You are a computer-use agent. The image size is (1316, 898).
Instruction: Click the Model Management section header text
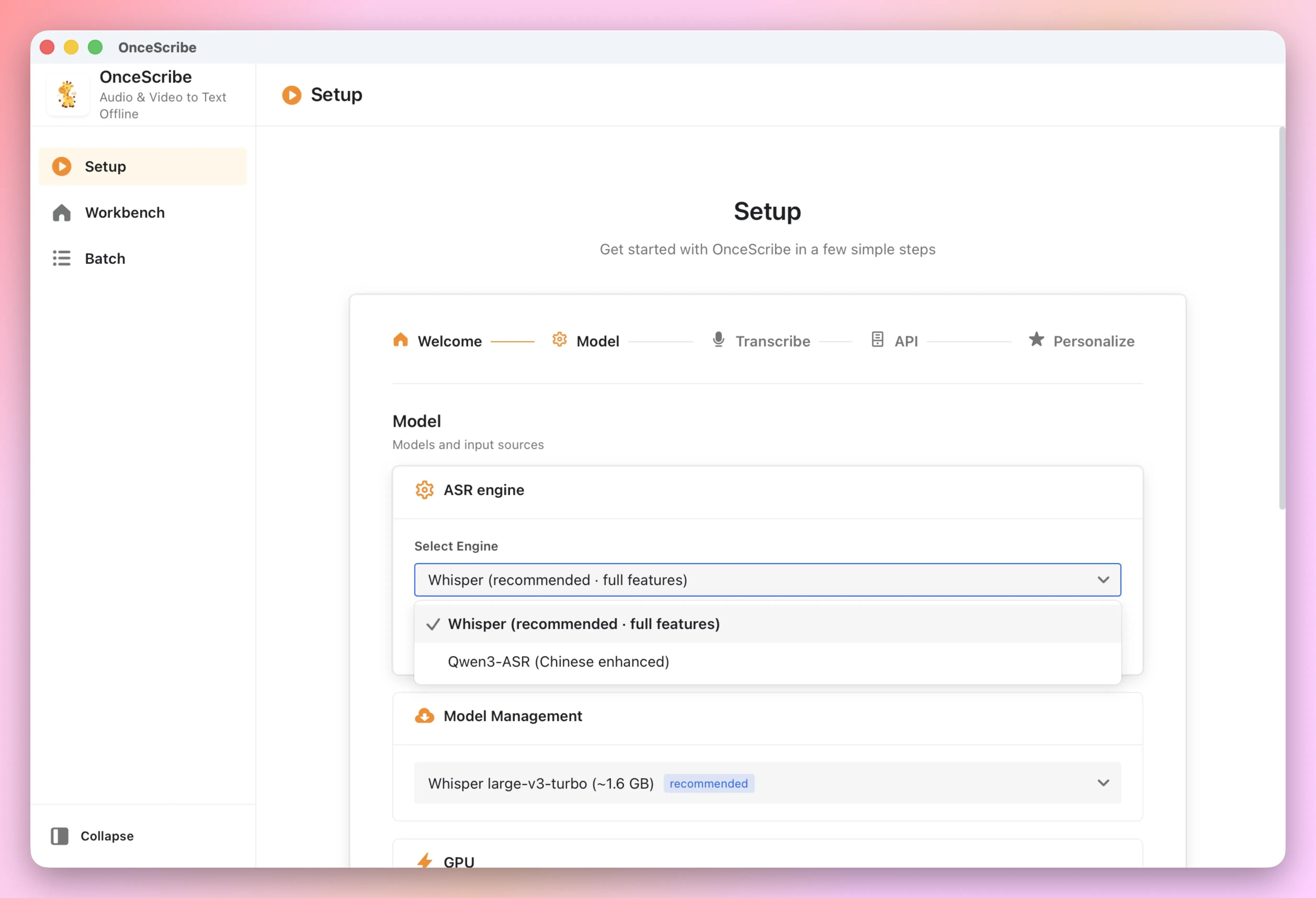[x=513, y=716]
